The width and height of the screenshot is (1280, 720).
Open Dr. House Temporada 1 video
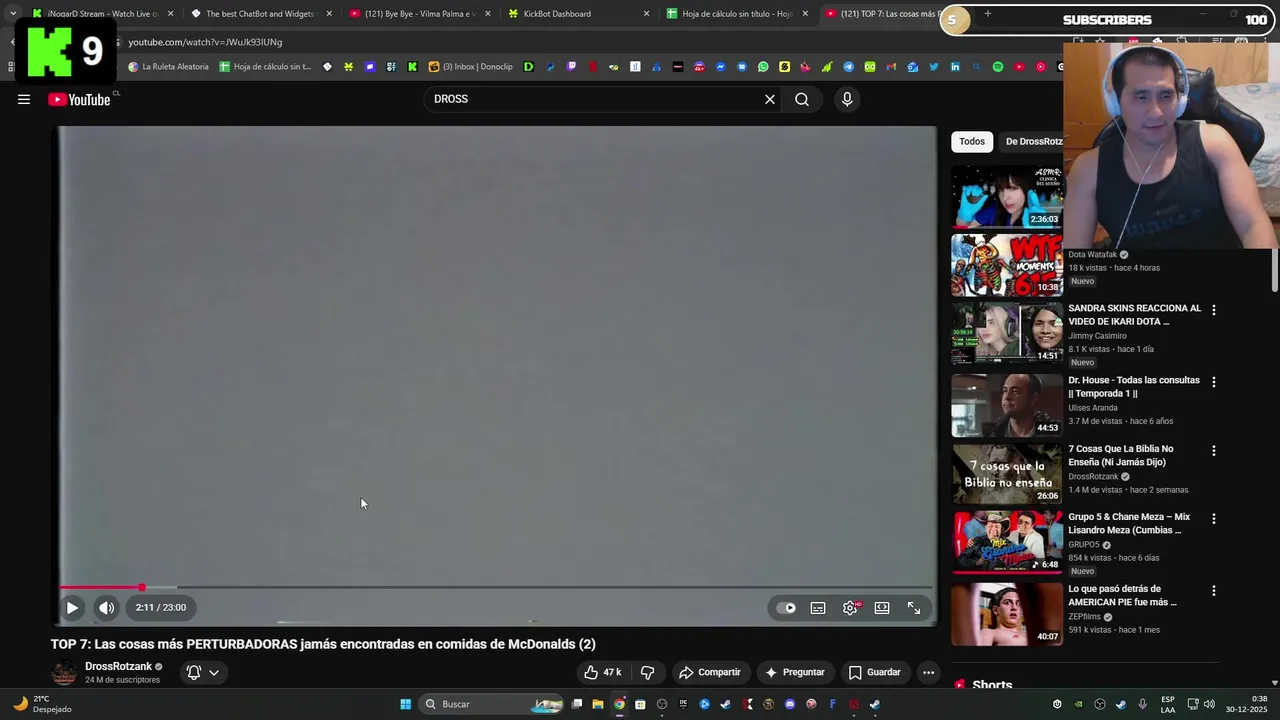coord(1136,387)
